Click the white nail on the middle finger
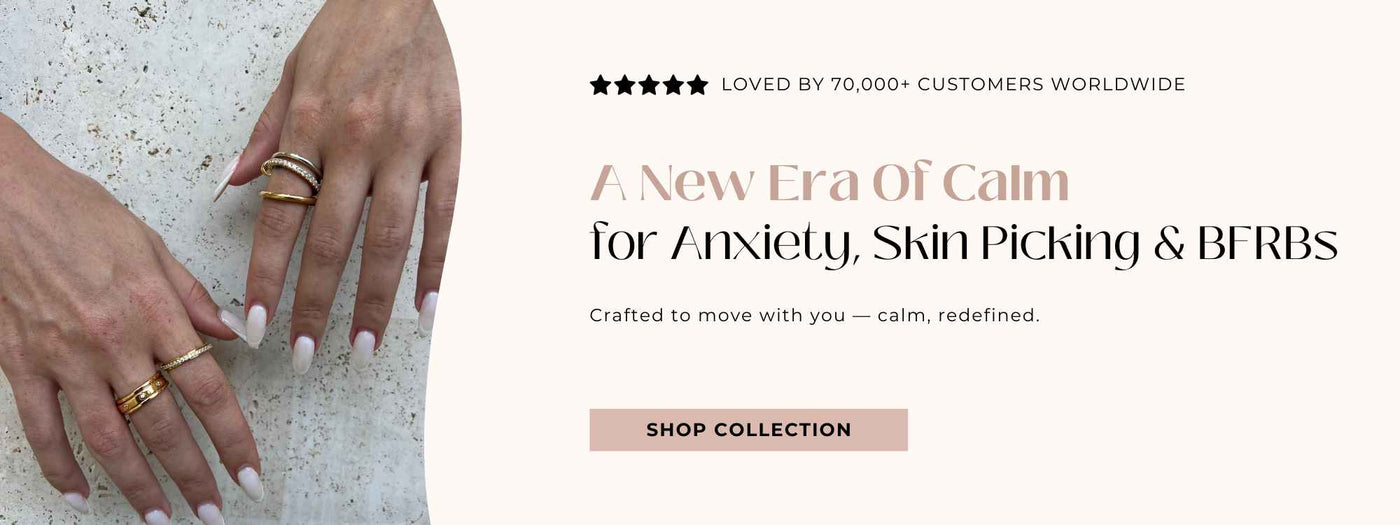Screen dimensions: 1400x525 303,354
